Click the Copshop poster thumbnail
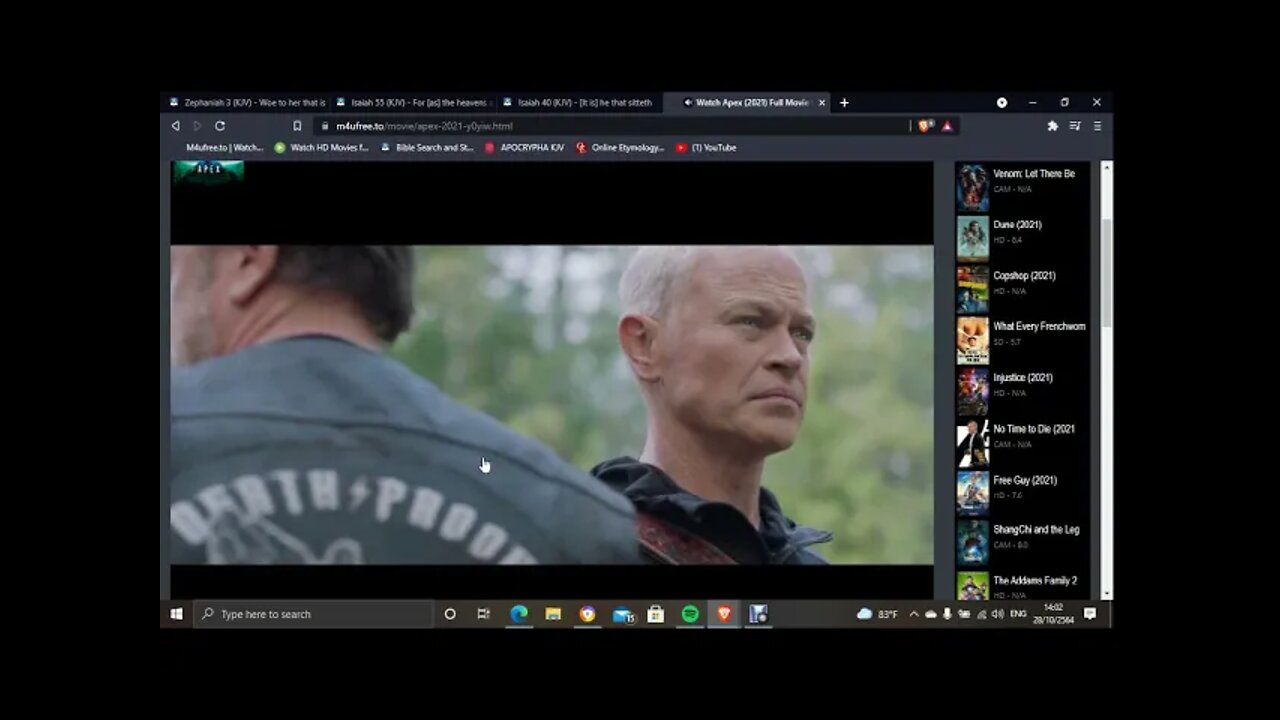 972,289
